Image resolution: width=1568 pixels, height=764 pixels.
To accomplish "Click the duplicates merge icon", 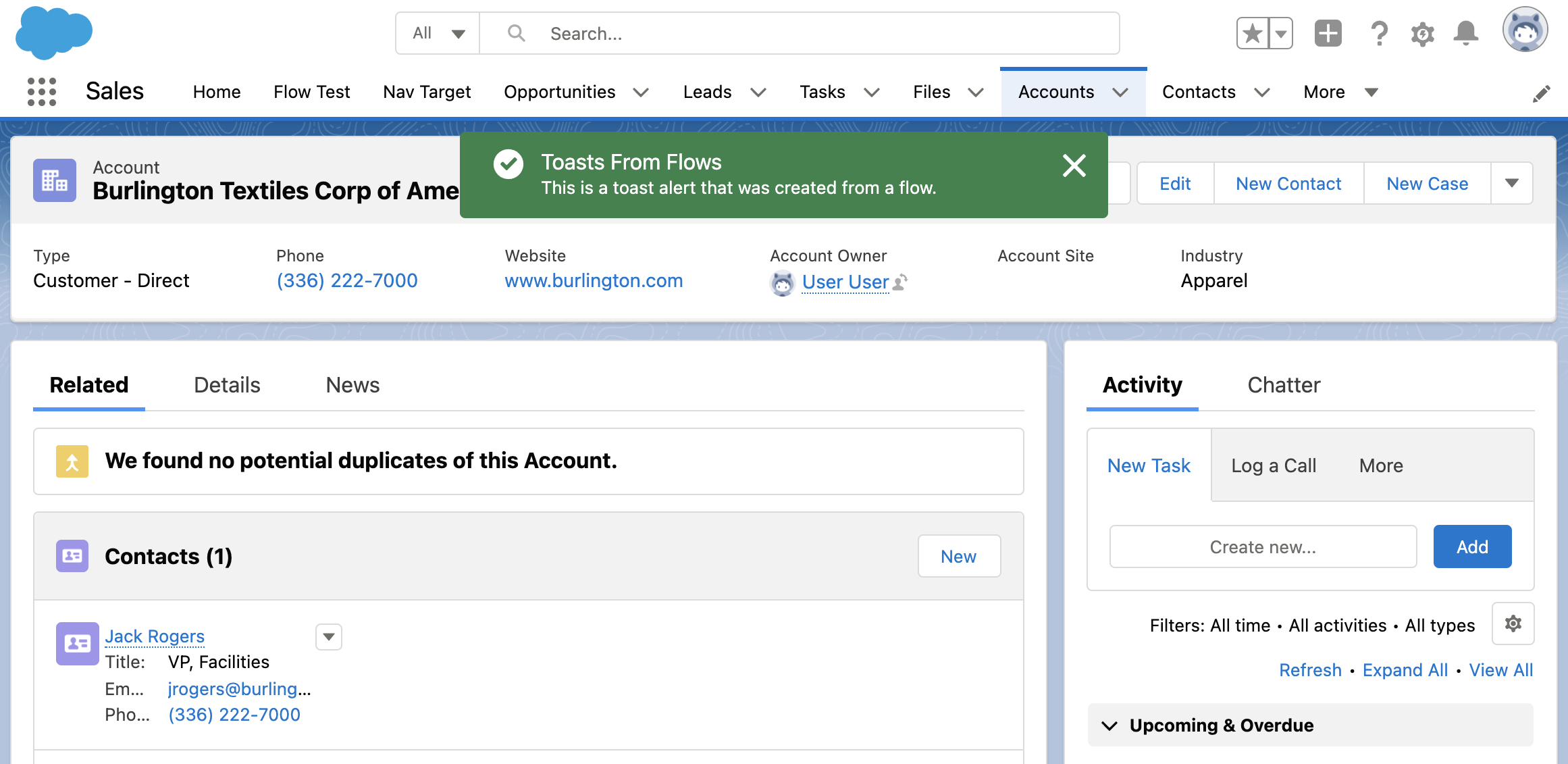I will [72, 461].
